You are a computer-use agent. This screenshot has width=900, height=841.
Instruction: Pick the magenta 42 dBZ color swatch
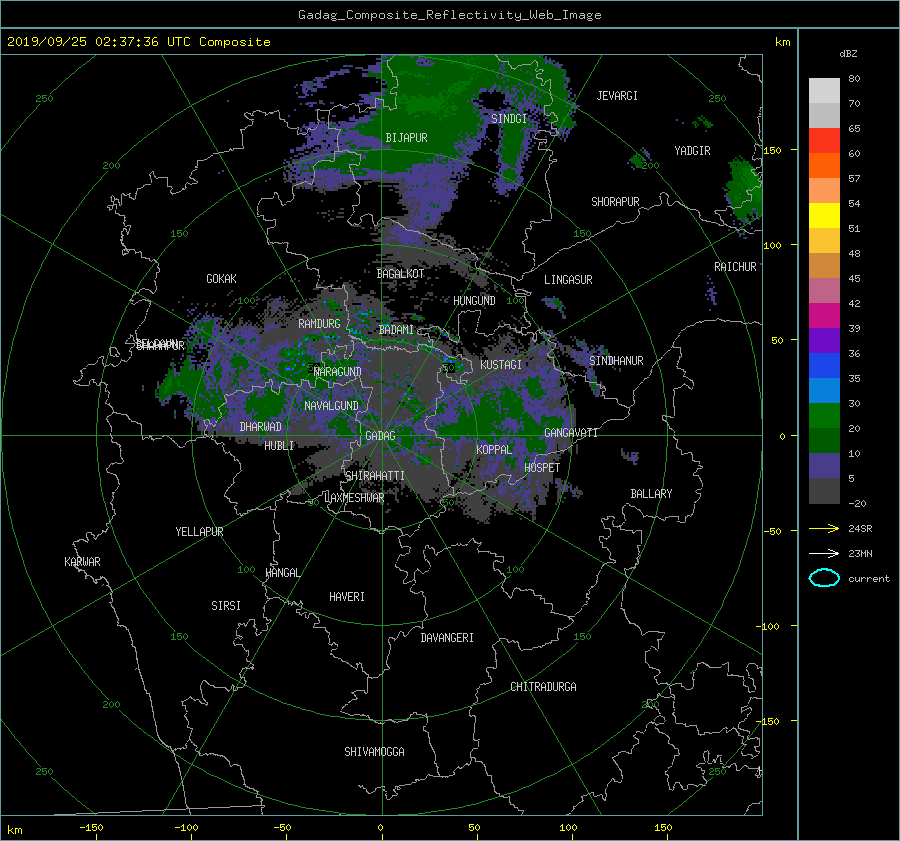pyautogui.click(x=824, y=316)
